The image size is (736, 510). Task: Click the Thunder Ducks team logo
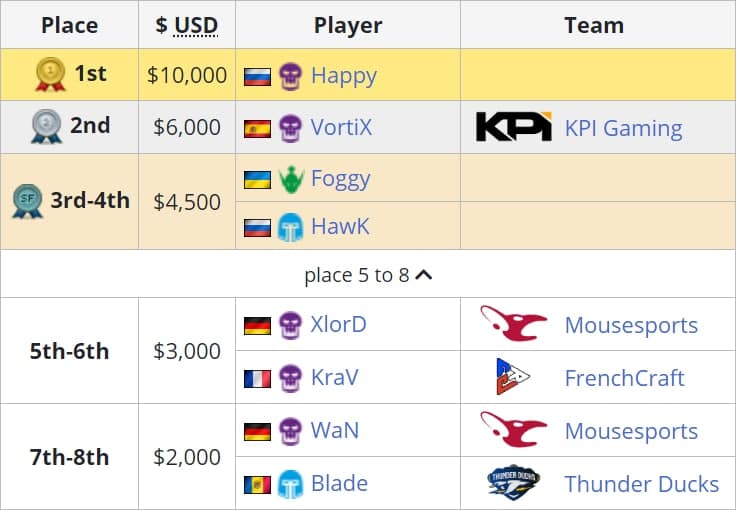[x=513, y=483]
